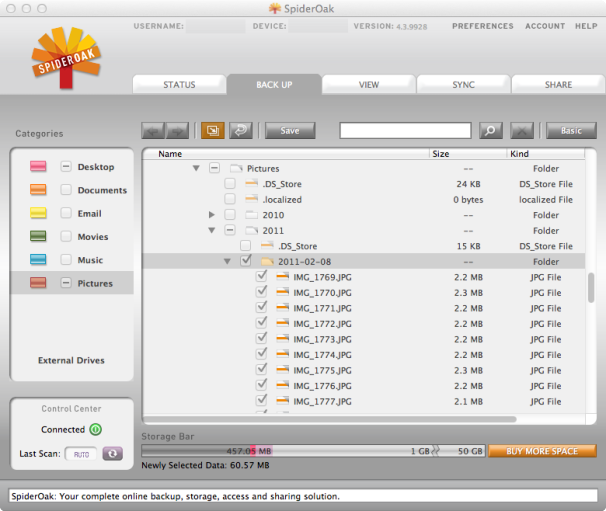Uncheck the IMG_1770.JPG checkbox

(x=262, y=291)
